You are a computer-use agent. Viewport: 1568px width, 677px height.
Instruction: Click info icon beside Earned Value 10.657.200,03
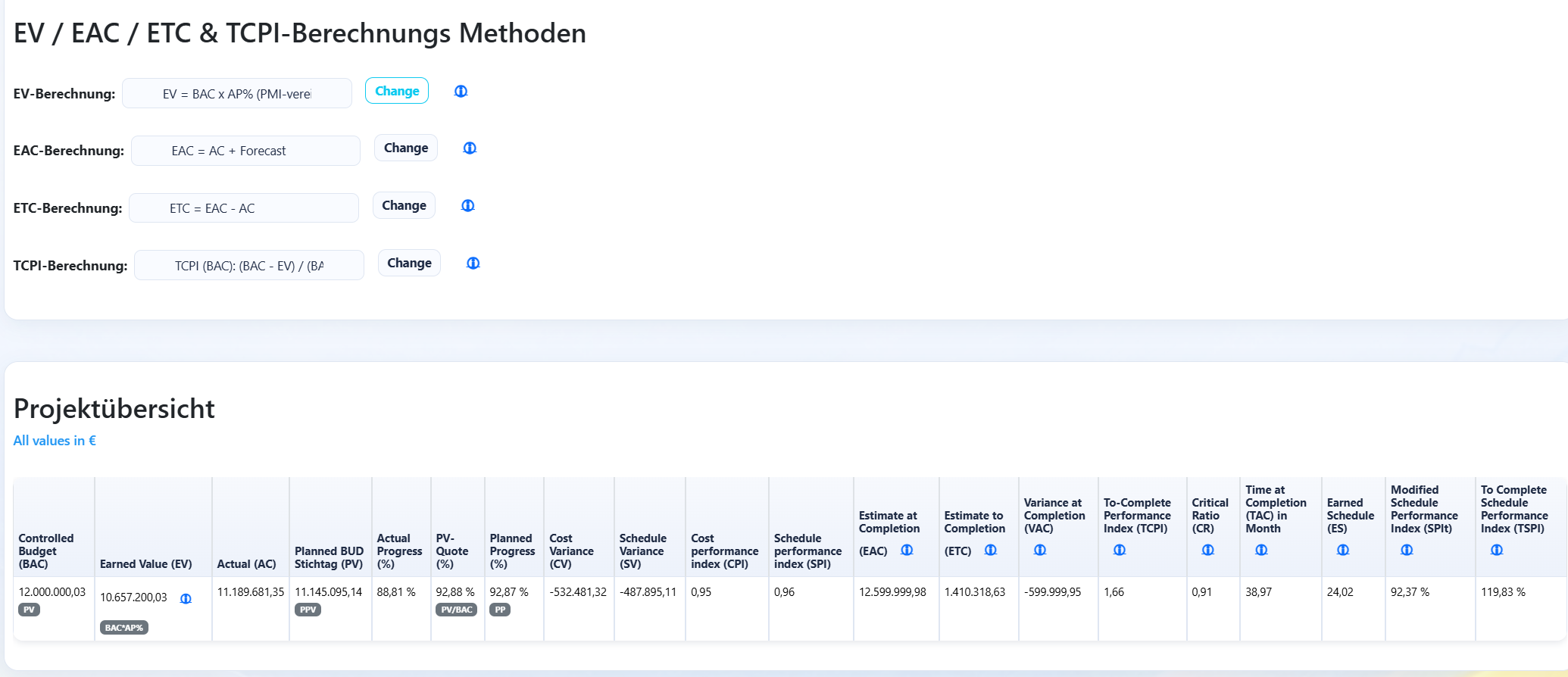click(186, 598)
